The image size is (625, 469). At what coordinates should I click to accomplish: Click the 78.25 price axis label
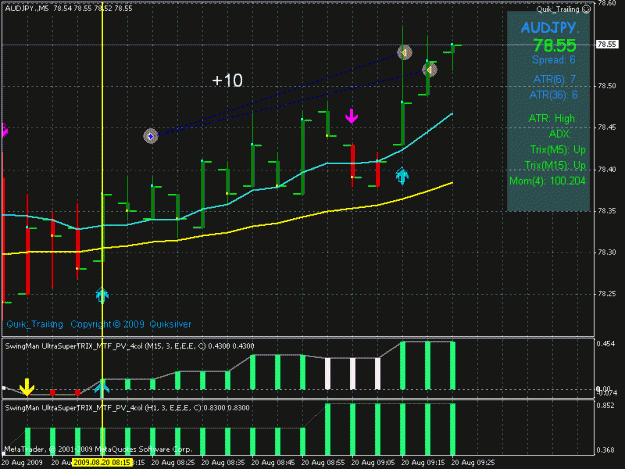coord(607,294)
